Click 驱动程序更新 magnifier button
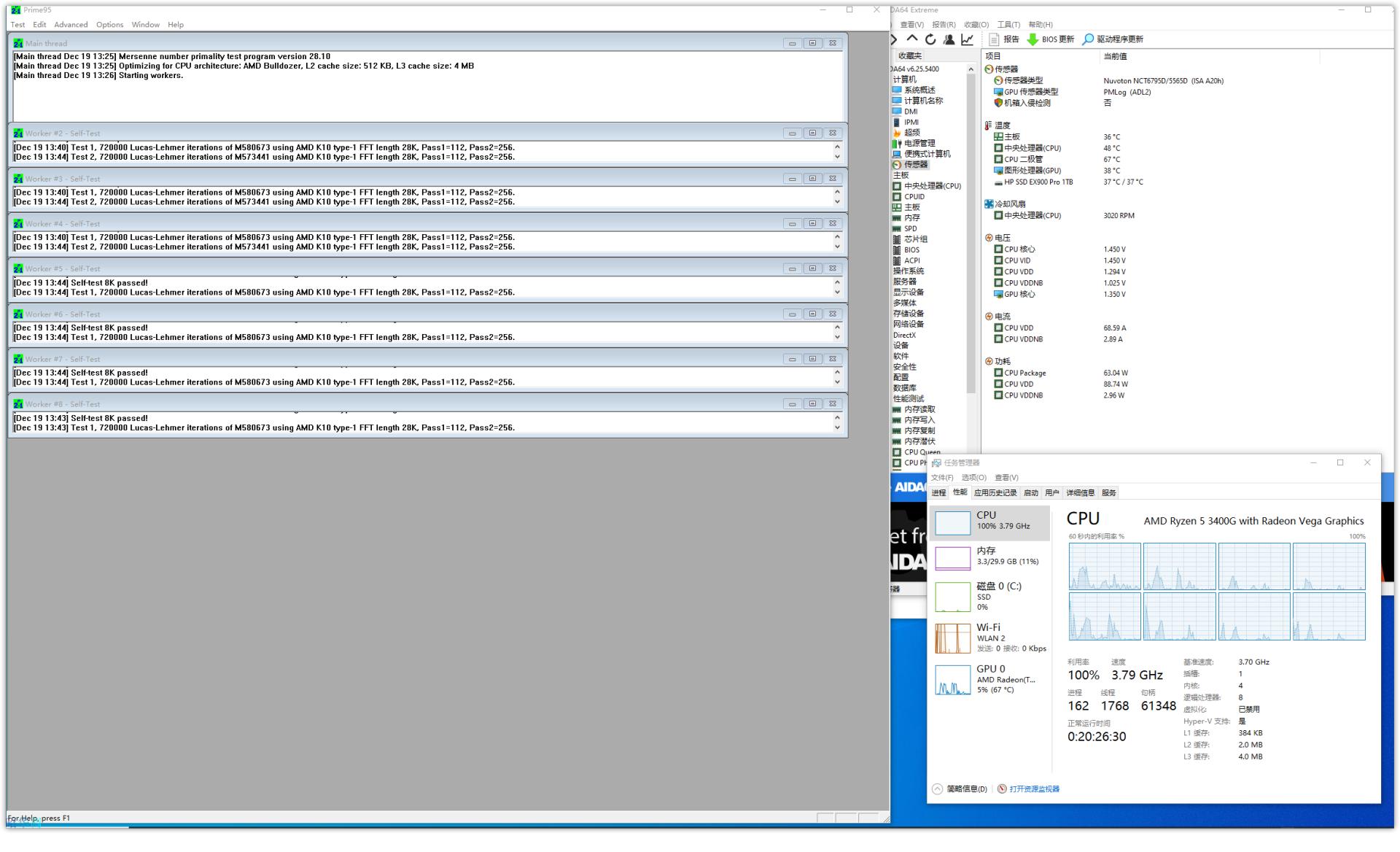Viewport: 1400px width, 852px height. (x=1113, y=39)
